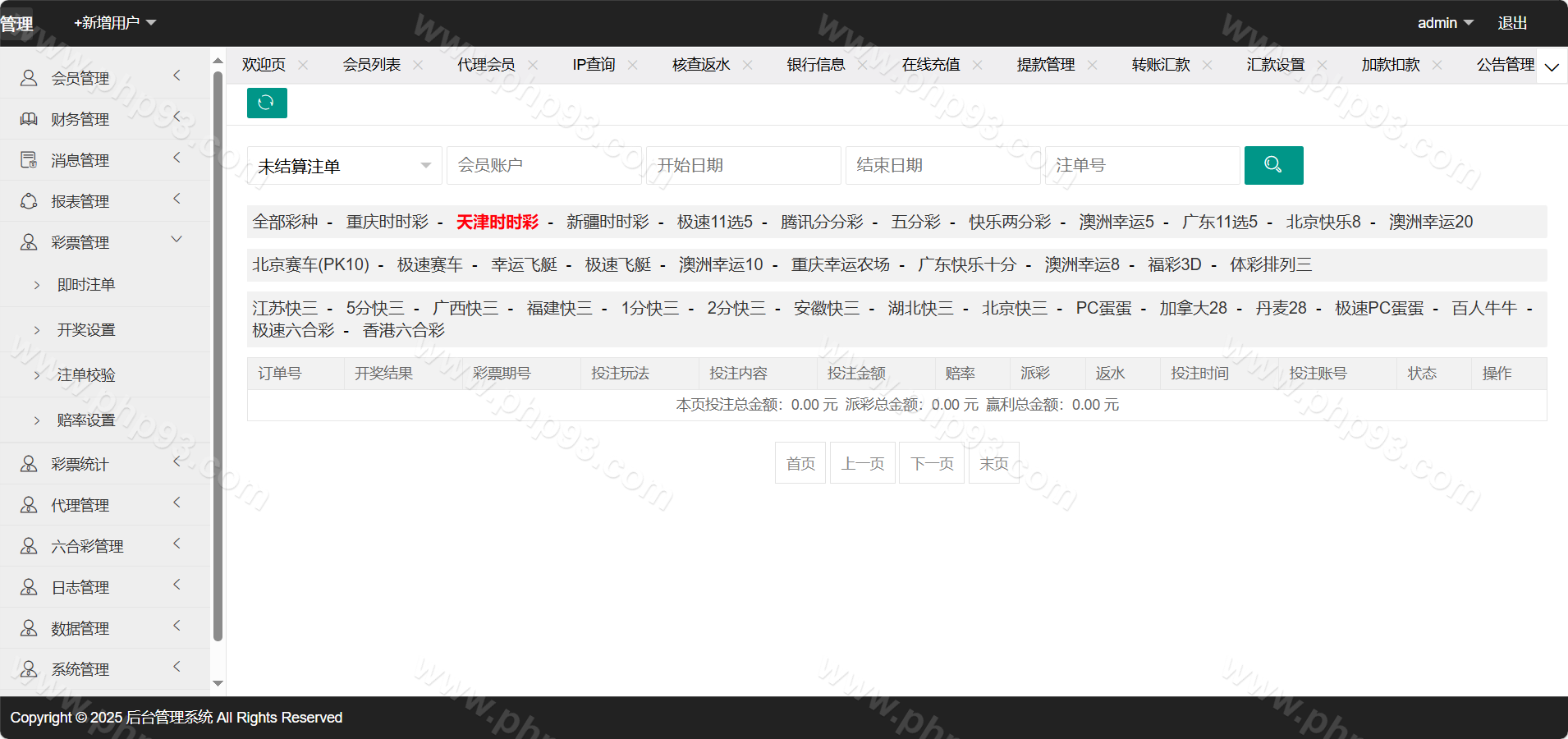The height and width of the screenshot is (739, 1568).
Task: Open the 未结算注单 status dropdown
Action: point(344,166)
